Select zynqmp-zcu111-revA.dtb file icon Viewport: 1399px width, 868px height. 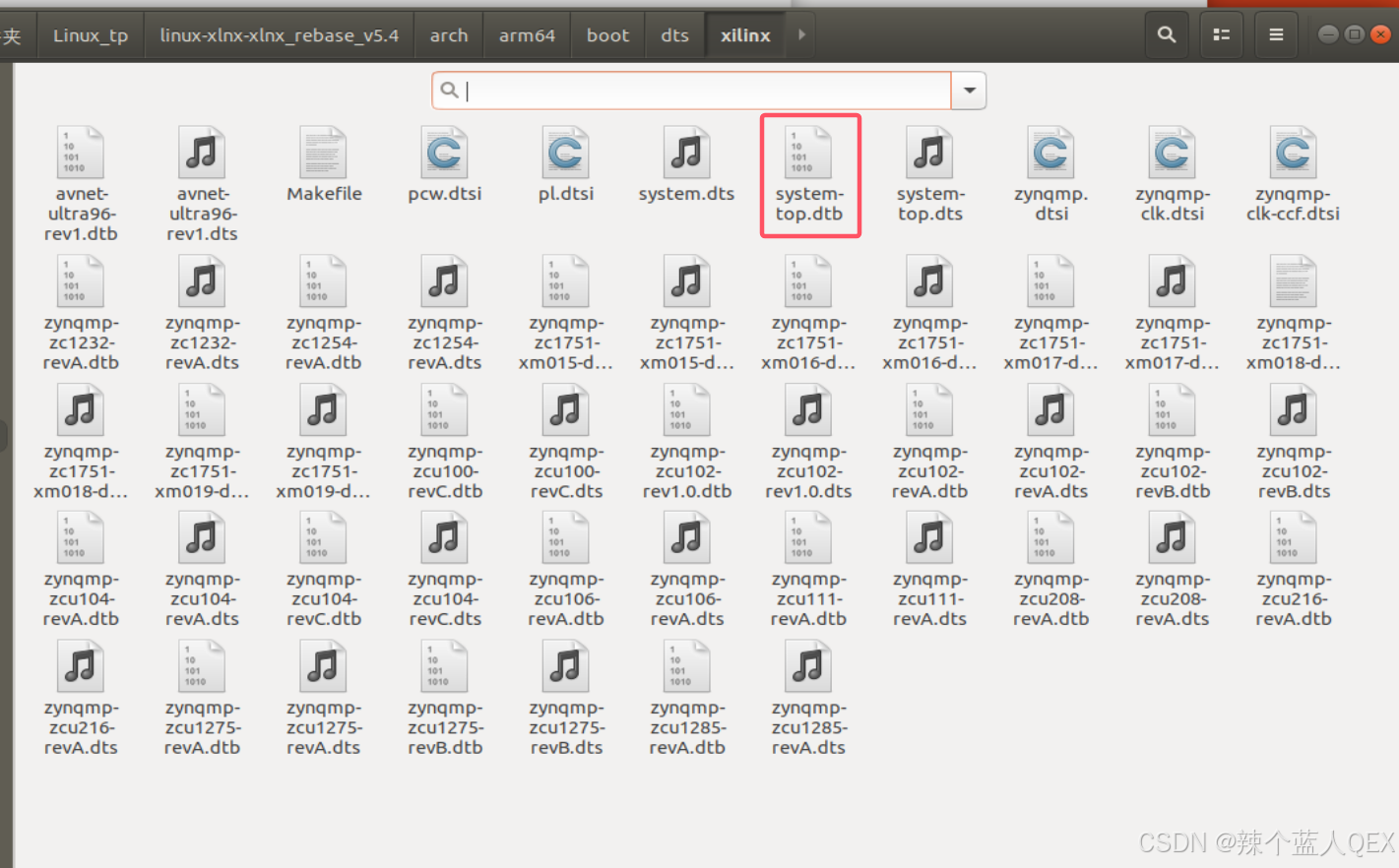click(808, 538)
